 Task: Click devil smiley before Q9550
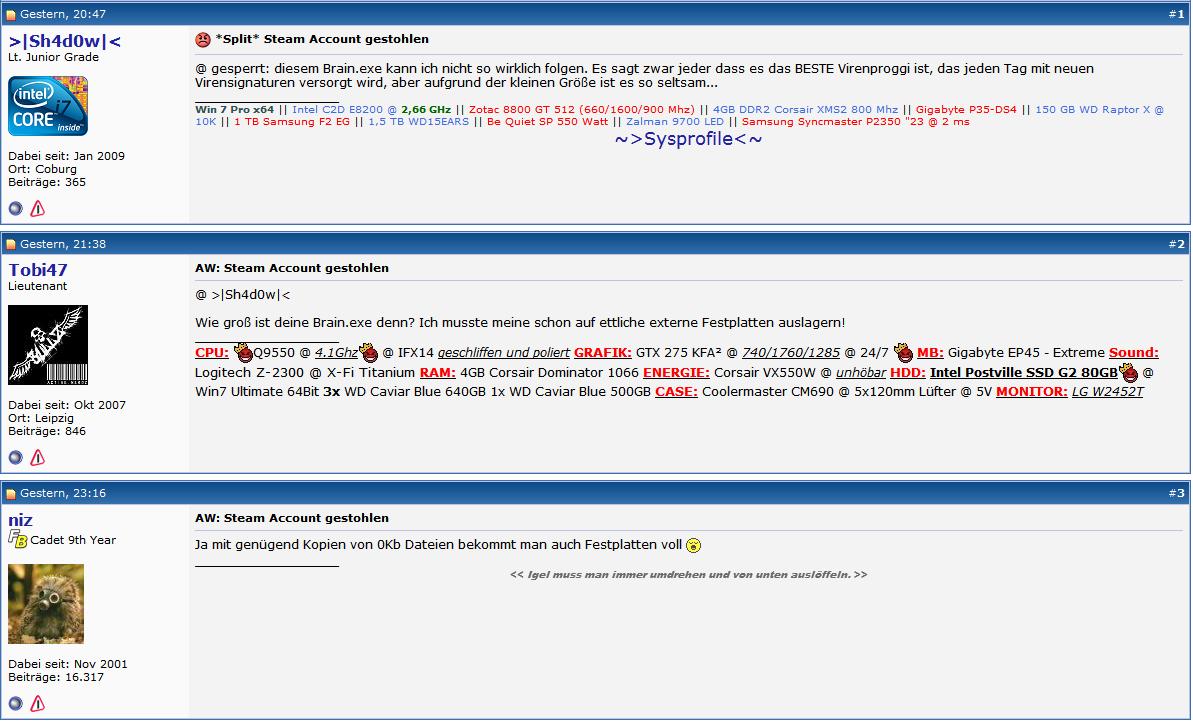(243, 352)
